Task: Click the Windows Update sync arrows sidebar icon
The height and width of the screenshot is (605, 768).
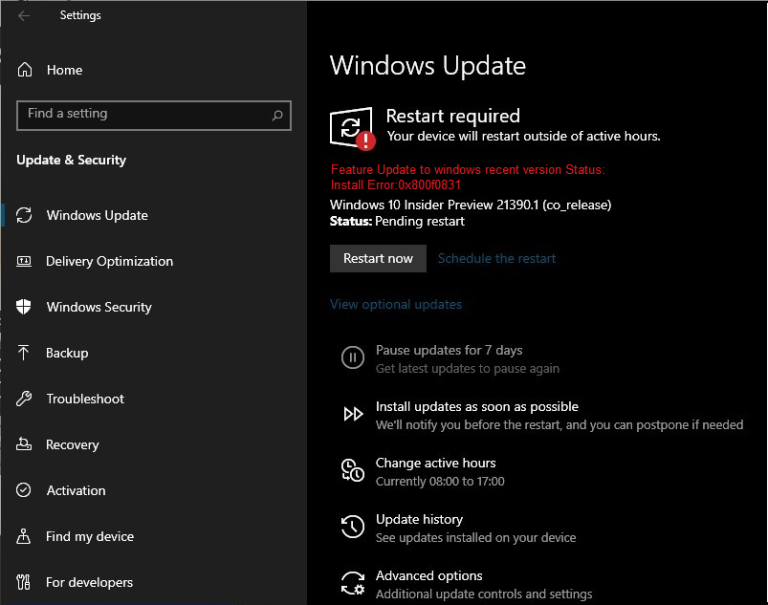Action: click(24, 215)
